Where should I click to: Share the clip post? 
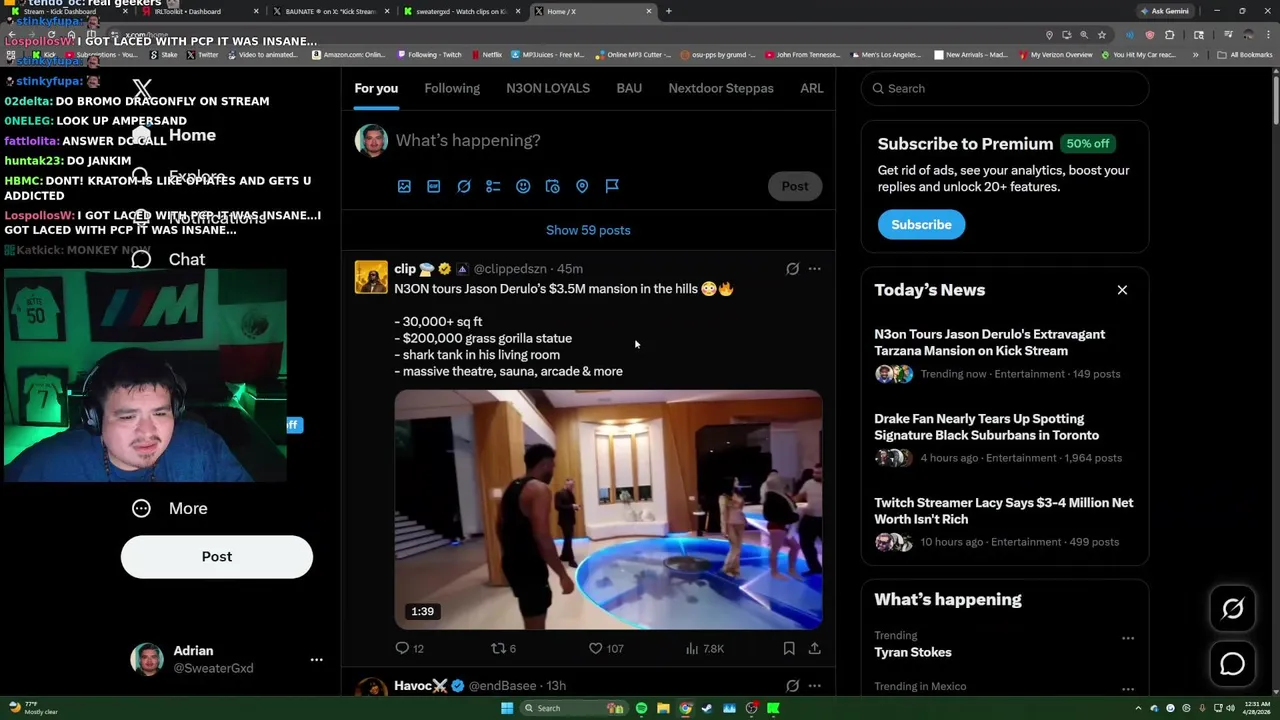click(x=815, y=648)
